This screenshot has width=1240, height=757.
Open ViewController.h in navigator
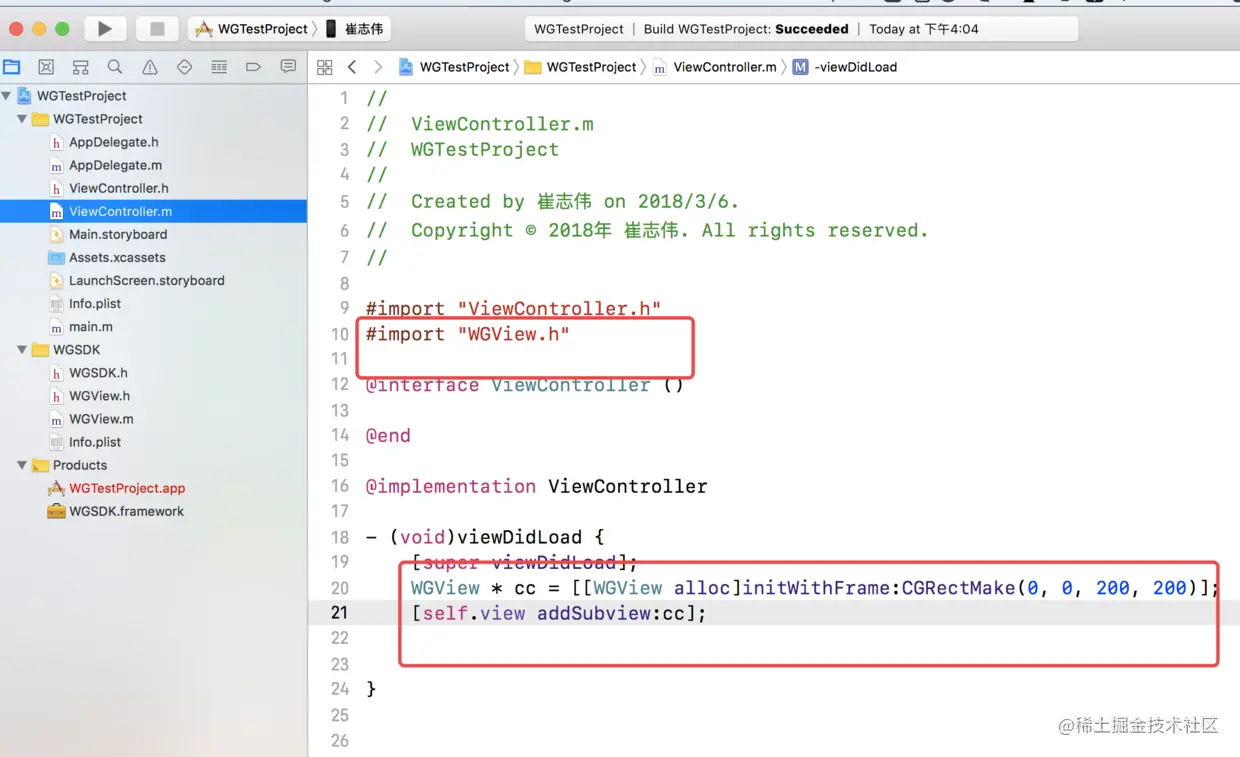[x=118, y=188]
